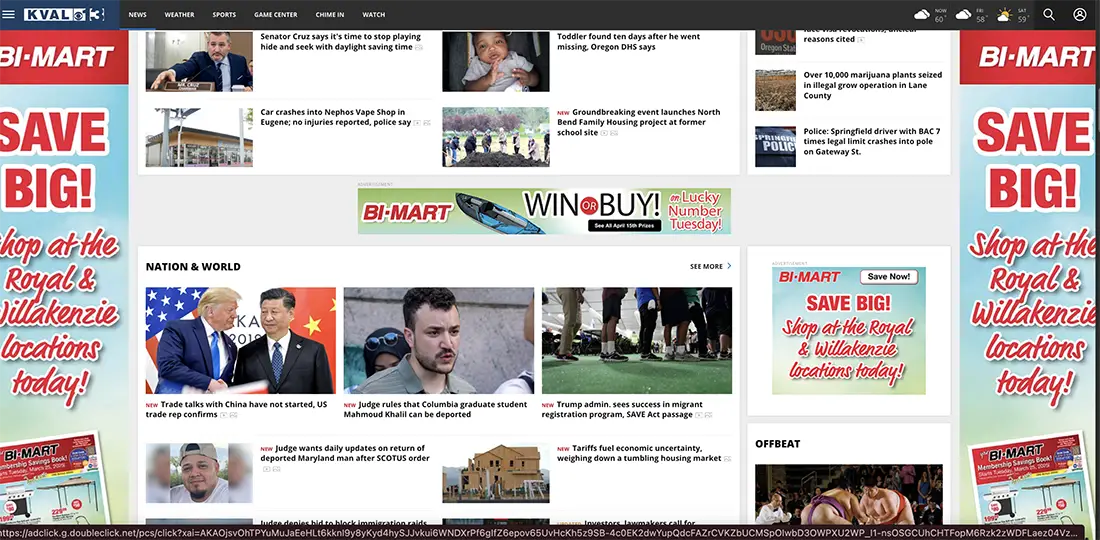Click the KVAL 13 logo
Image resolution: width=1100 pixels, height=540 pixels.
64,14
